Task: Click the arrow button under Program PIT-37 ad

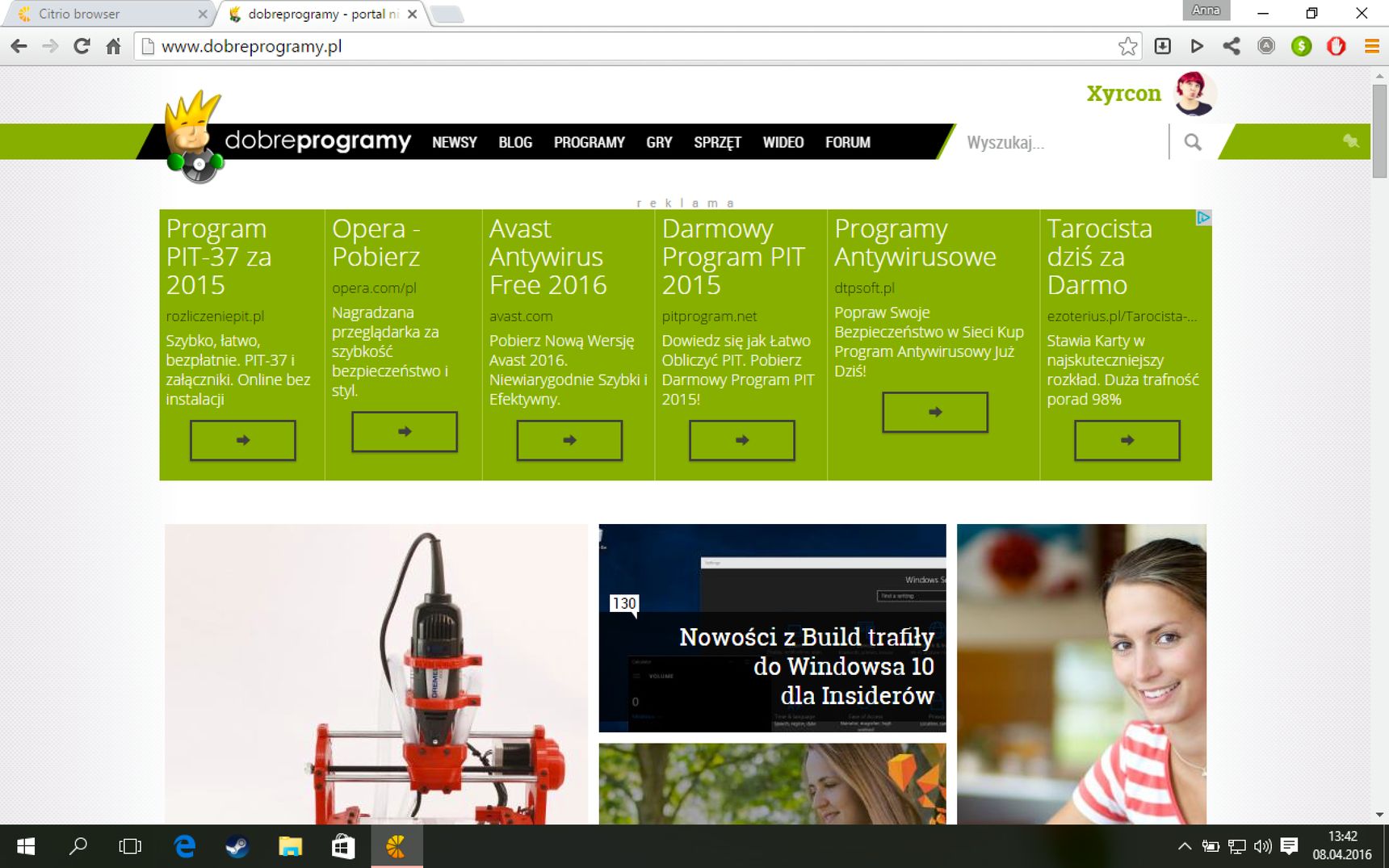Action: coord(243,440)
